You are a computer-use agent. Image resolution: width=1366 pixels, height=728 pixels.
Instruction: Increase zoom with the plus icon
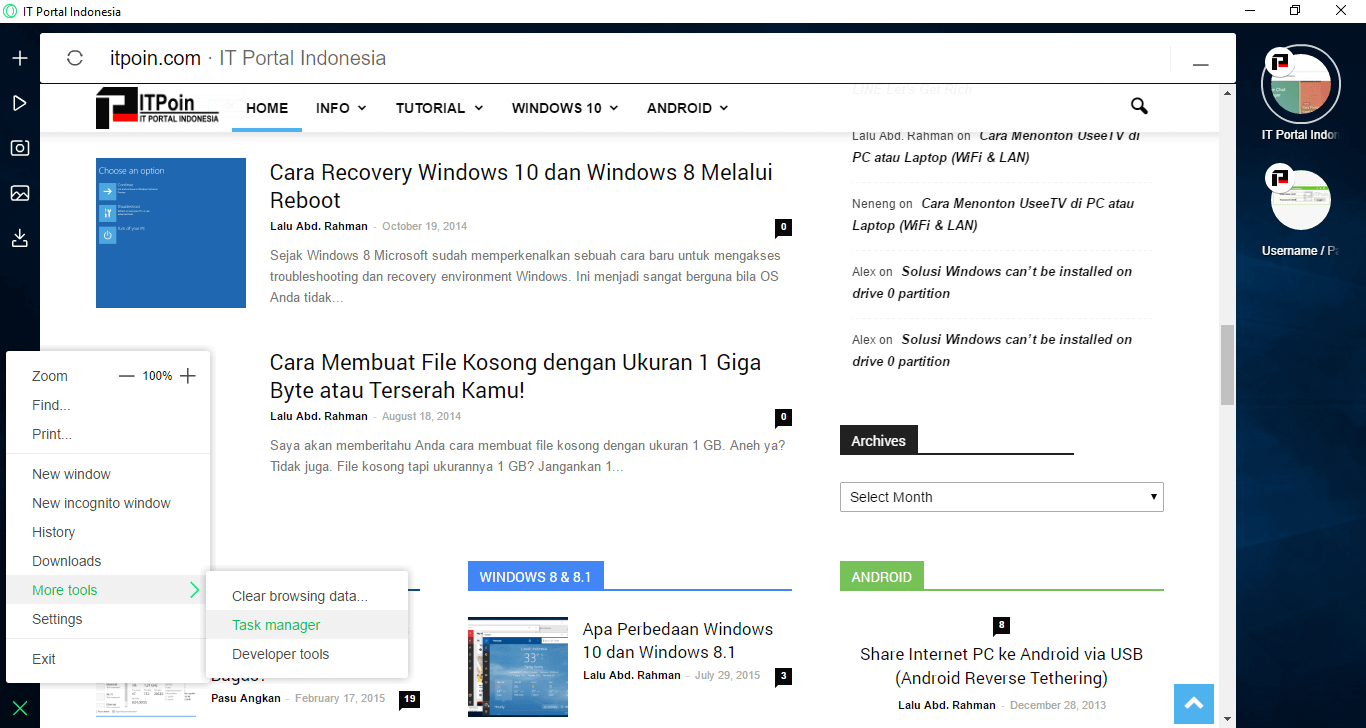click(x=188, y=376)
